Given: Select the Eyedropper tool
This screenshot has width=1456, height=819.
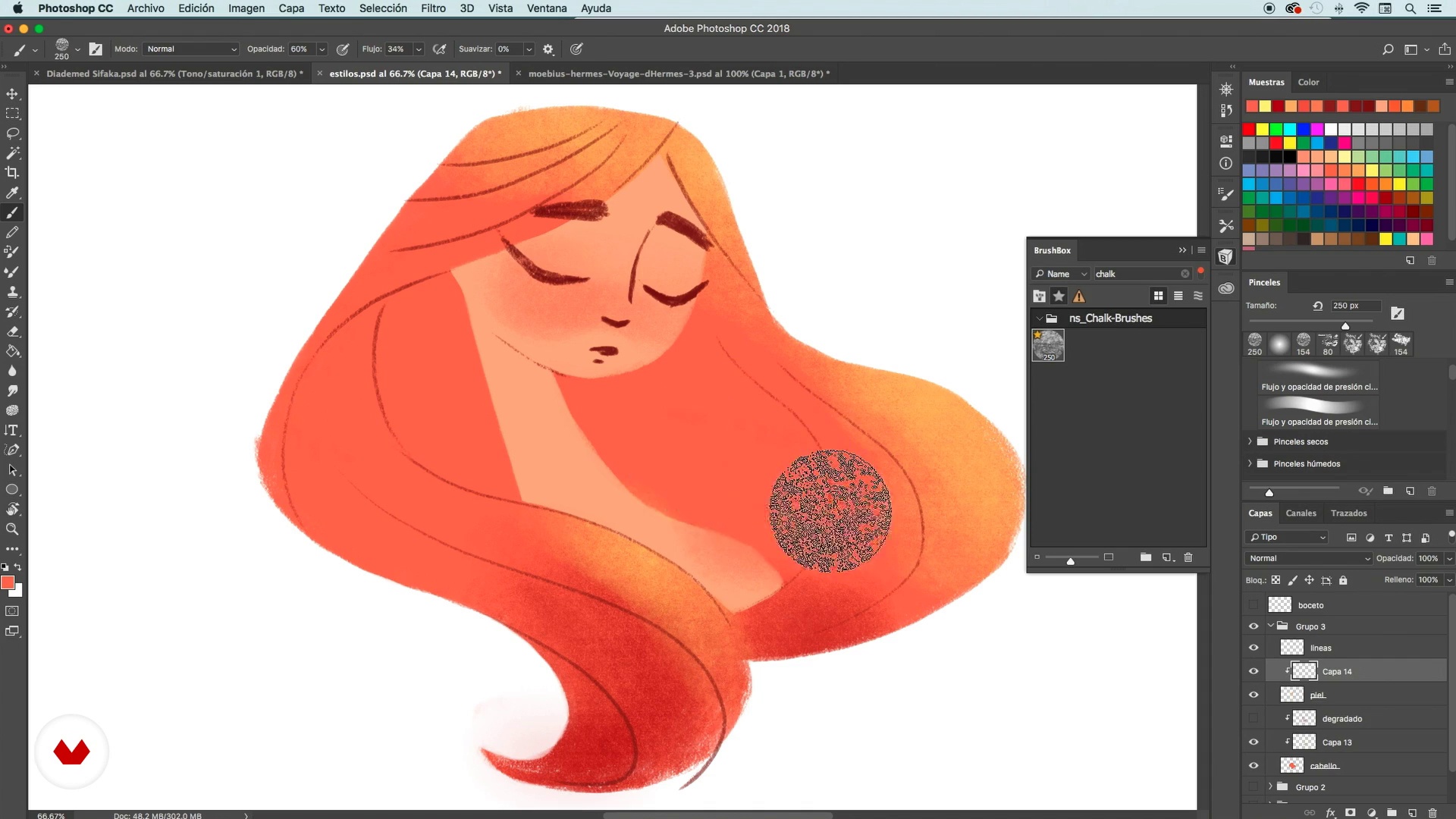Looking at the screenshot, I should tap(12, 193).
